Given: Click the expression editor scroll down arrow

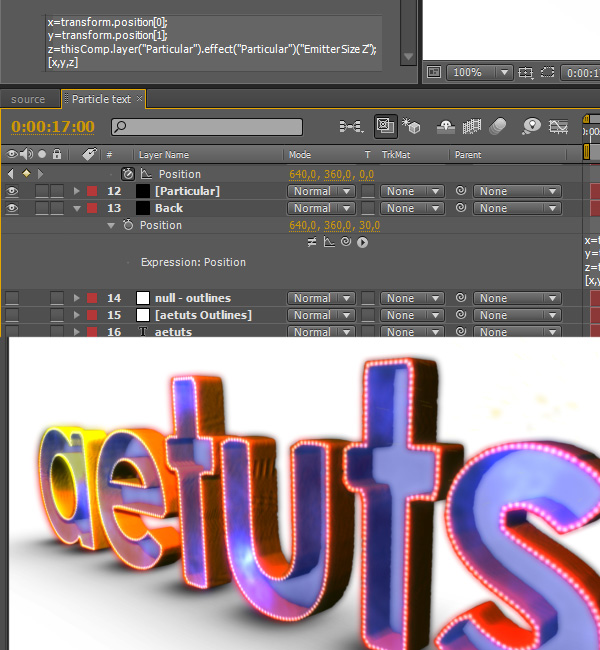Looking at the screenshot, I should coord(408,57).
